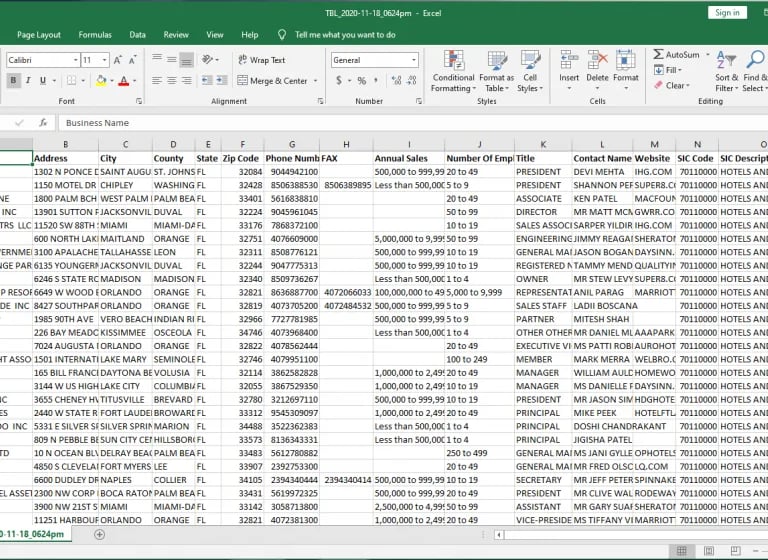Screen dimensions: 768x560
Task: Open the General number format dropdown
Action: pos(414,60)
